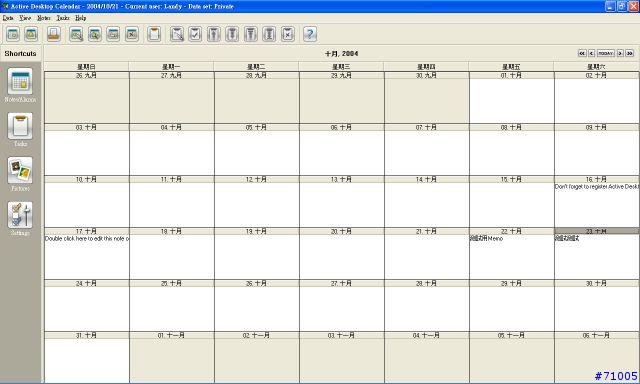Click the edit task icon with pencil
This screenshot has width=640, height=384.
tap(177, 34)
